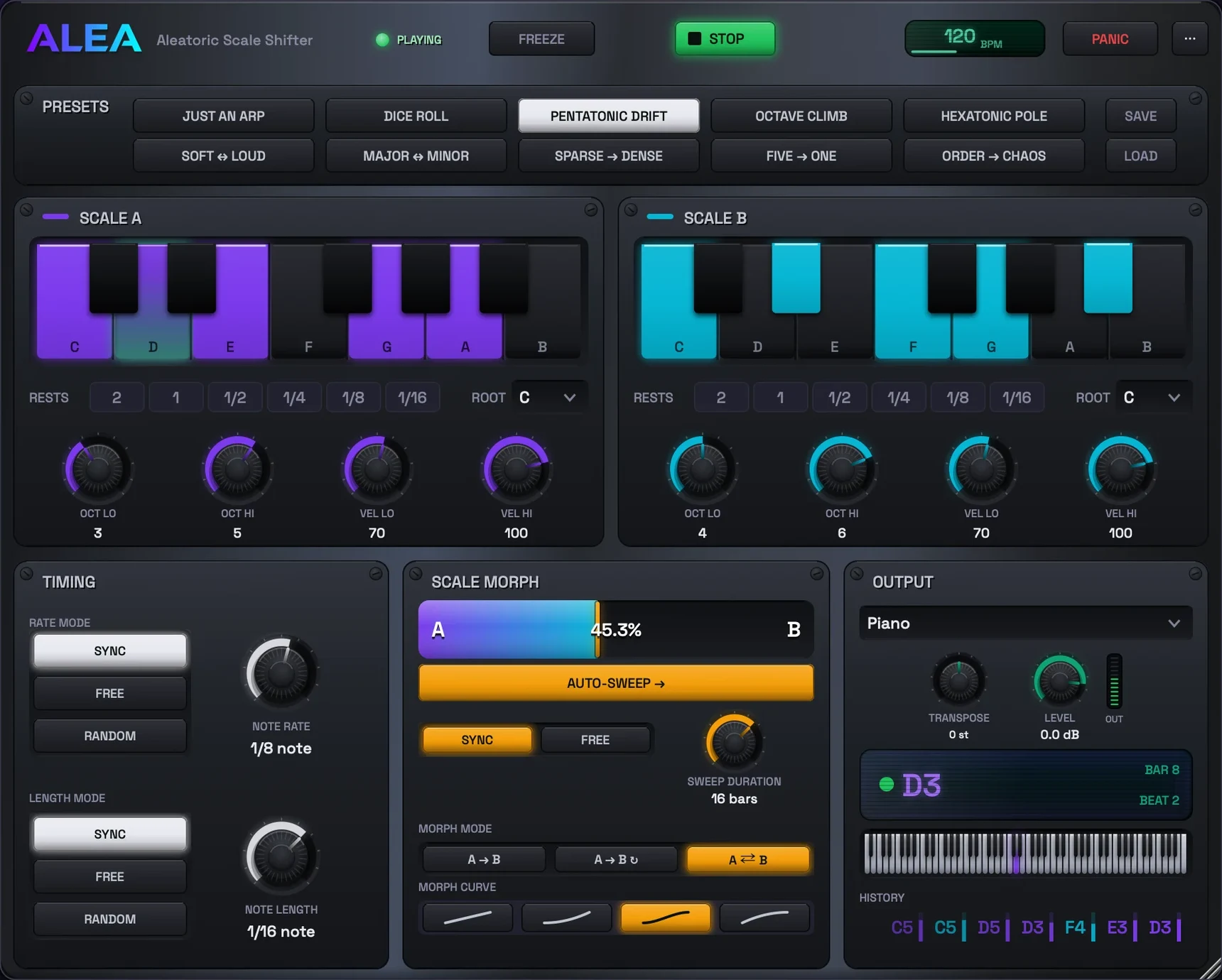Toggle the F key in Scale B
1222x980 pixels.
912,335
